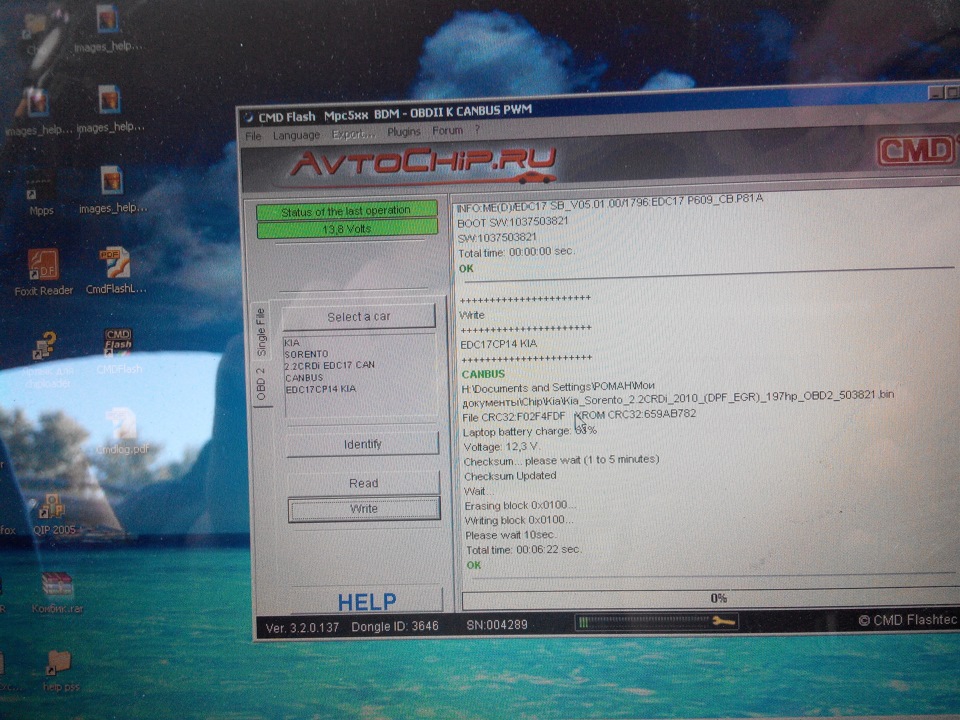Open the Конфиг.rar archive icon
This screenshot has width=960, height=720.
pos(58,592)
